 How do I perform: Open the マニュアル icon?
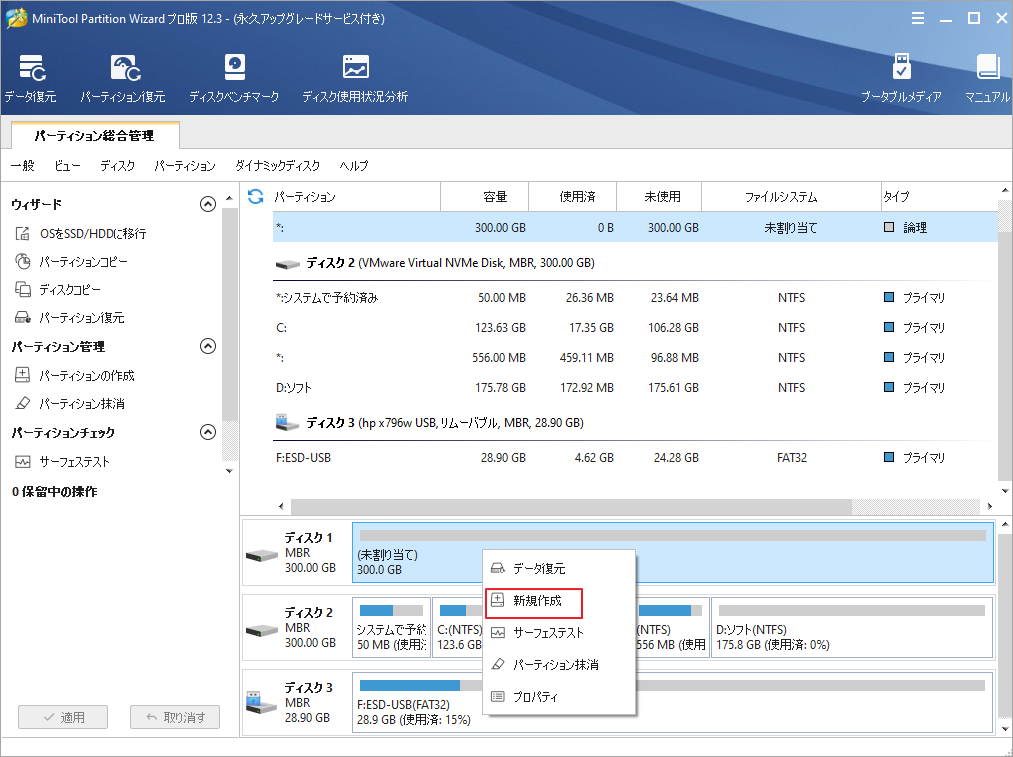coord(987,78)
